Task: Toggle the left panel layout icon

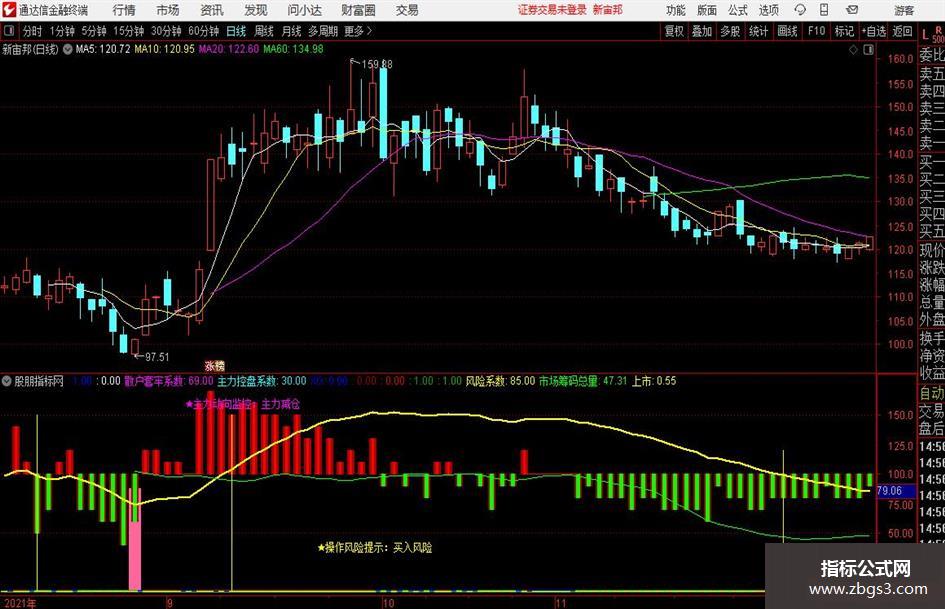Action: pyautogui.click(x=8, y=31)
